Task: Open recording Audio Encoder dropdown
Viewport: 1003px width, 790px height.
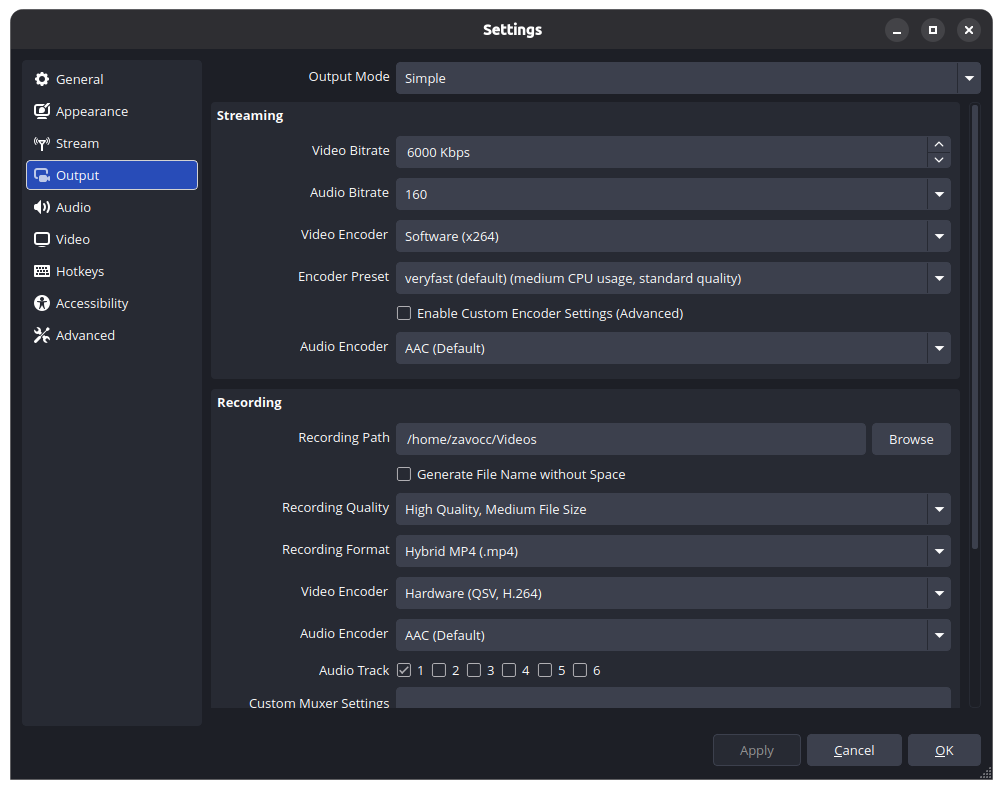Action: click(x=673, y=635)
